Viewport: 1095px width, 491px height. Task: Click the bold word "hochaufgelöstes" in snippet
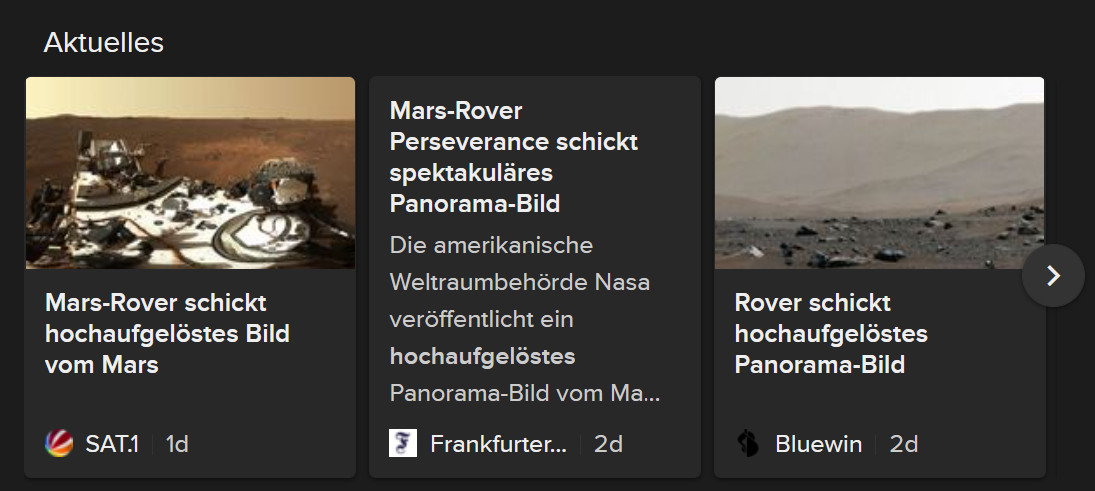coord(482,356)
